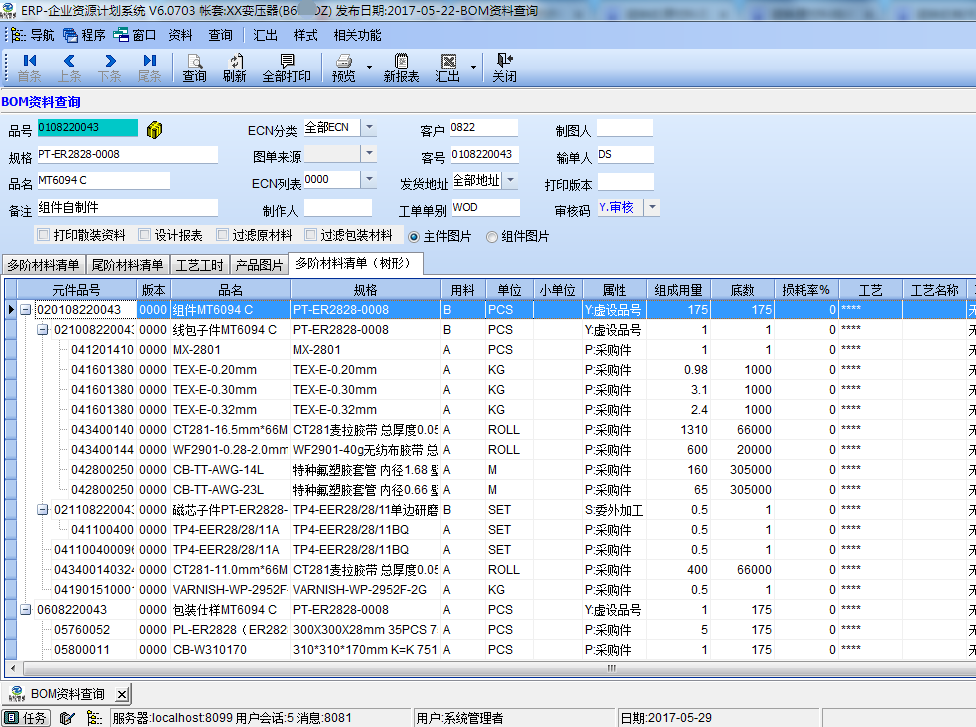Viewport: 976px width, 727px height.
Task: Click the 元件品号 column header
Action: point(77,290)
